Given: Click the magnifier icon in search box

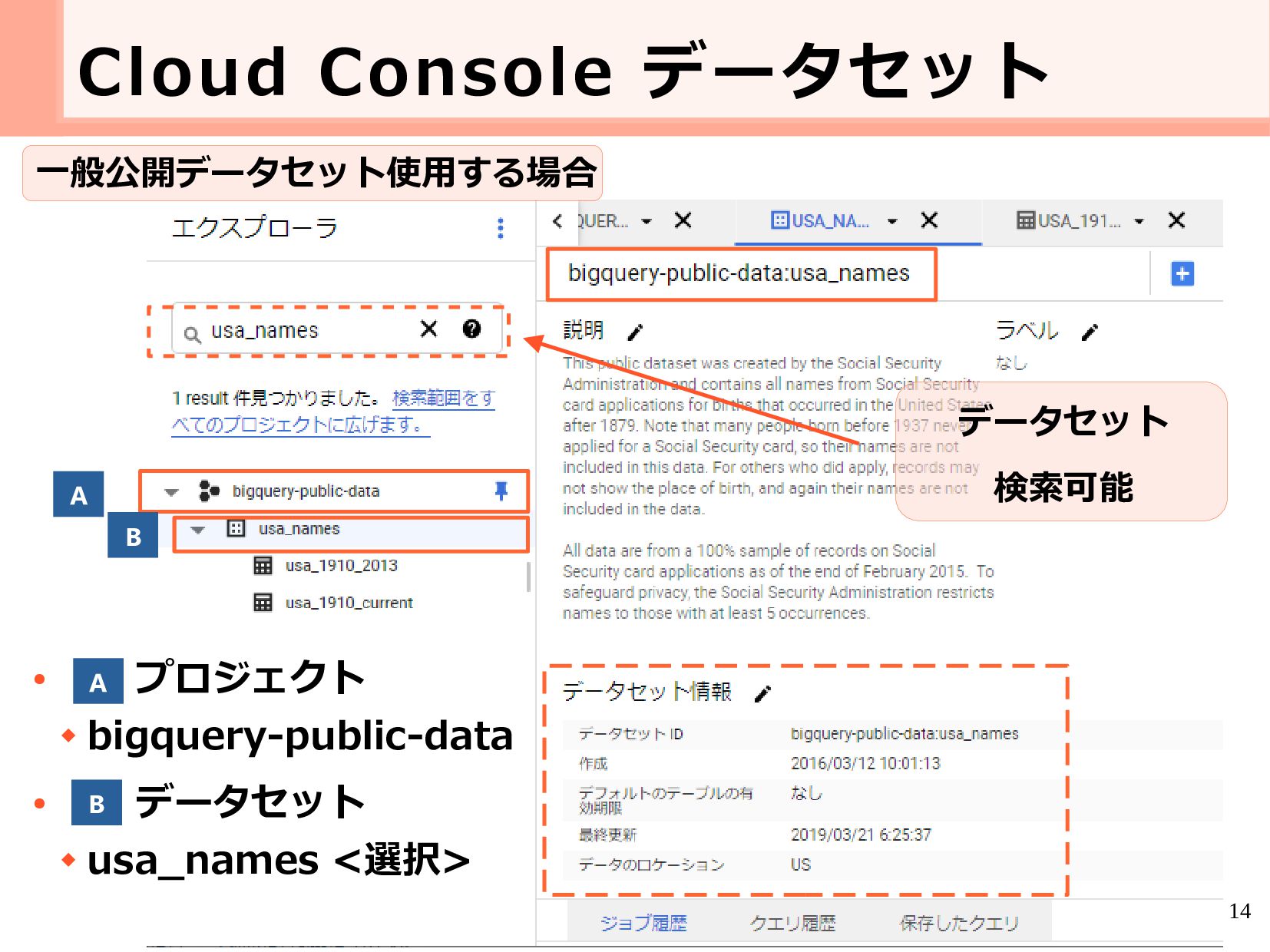Looking at the screenshot, I should point(192,334).
